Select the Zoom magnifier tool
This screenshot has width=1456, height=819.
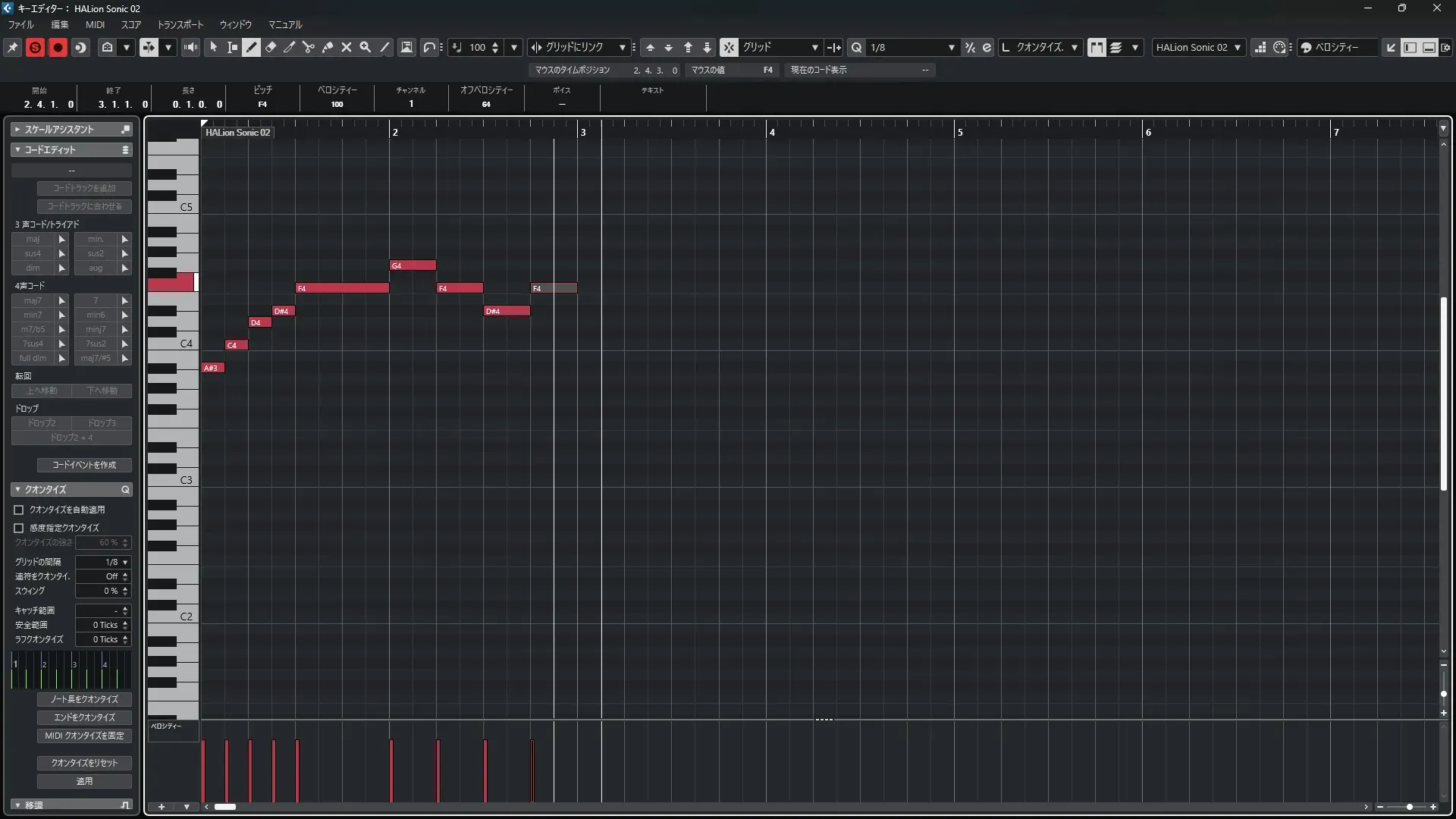click(366, 47)
